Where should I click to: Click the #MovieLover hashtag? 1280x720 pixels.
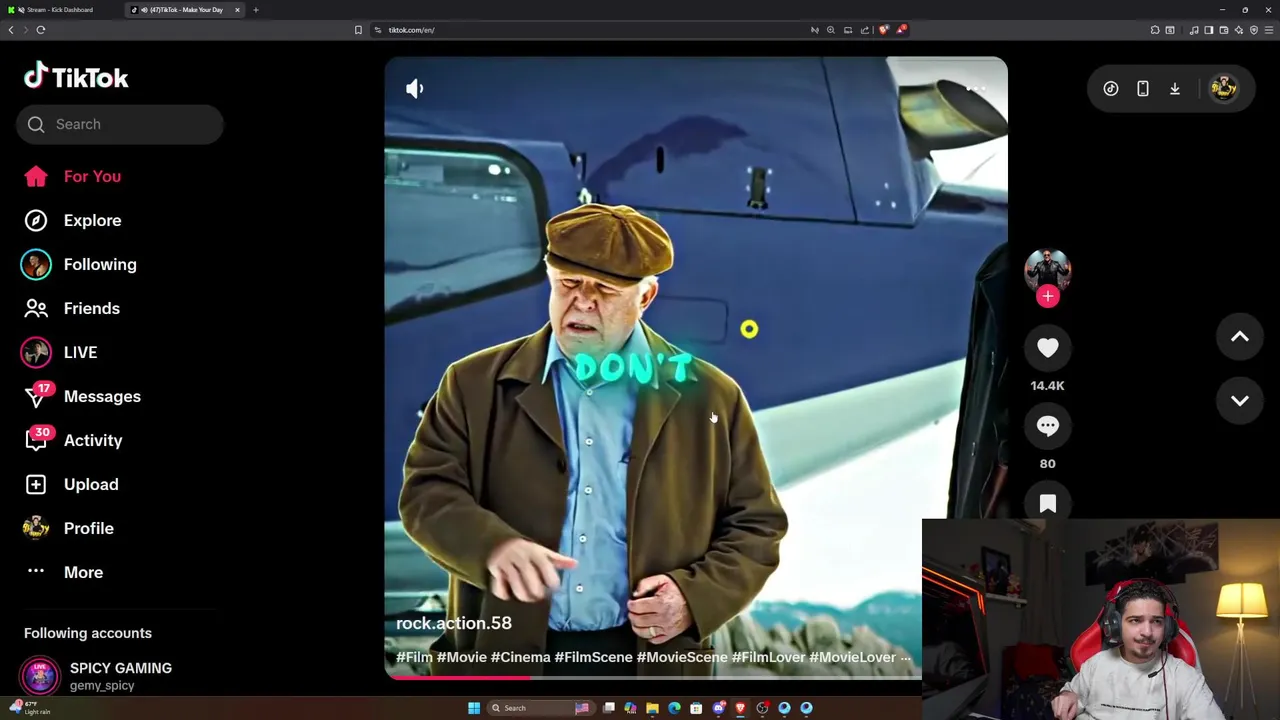click(853, 657)
